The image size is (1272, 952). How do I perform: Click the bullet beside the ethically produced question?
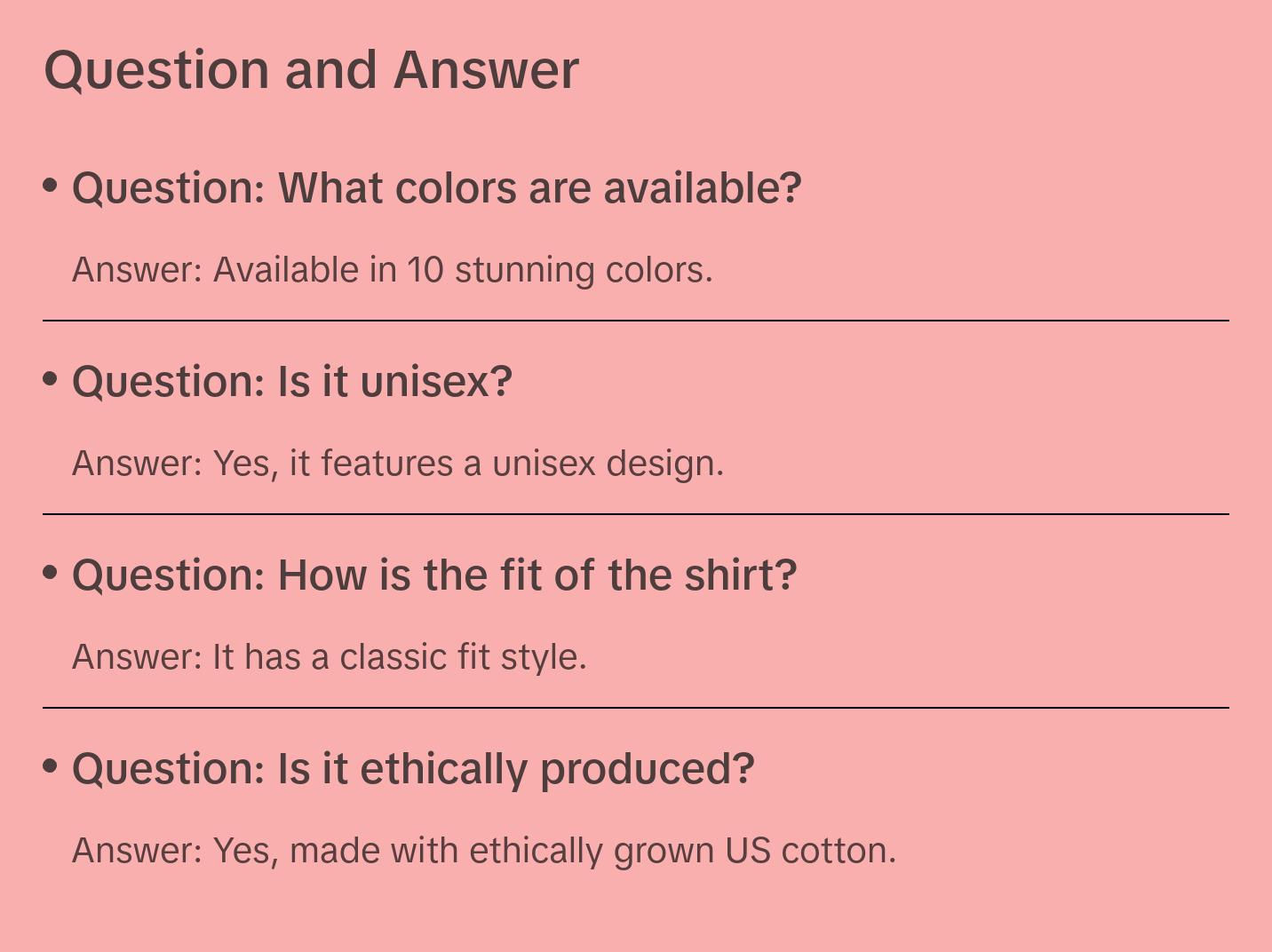coord(51,766)
